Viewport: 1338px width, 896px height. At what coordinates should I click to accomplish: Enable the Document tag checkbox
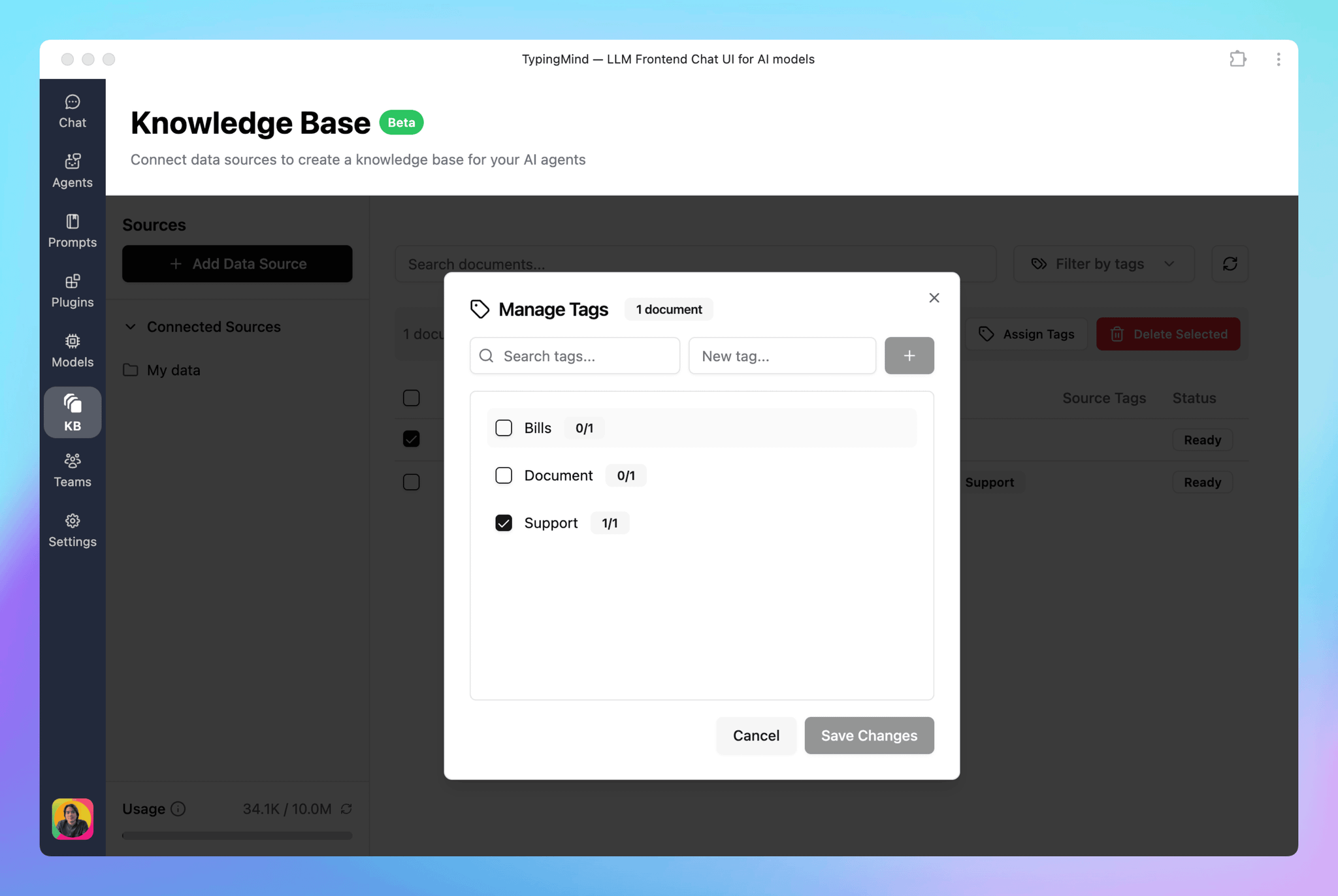(503, 475)
